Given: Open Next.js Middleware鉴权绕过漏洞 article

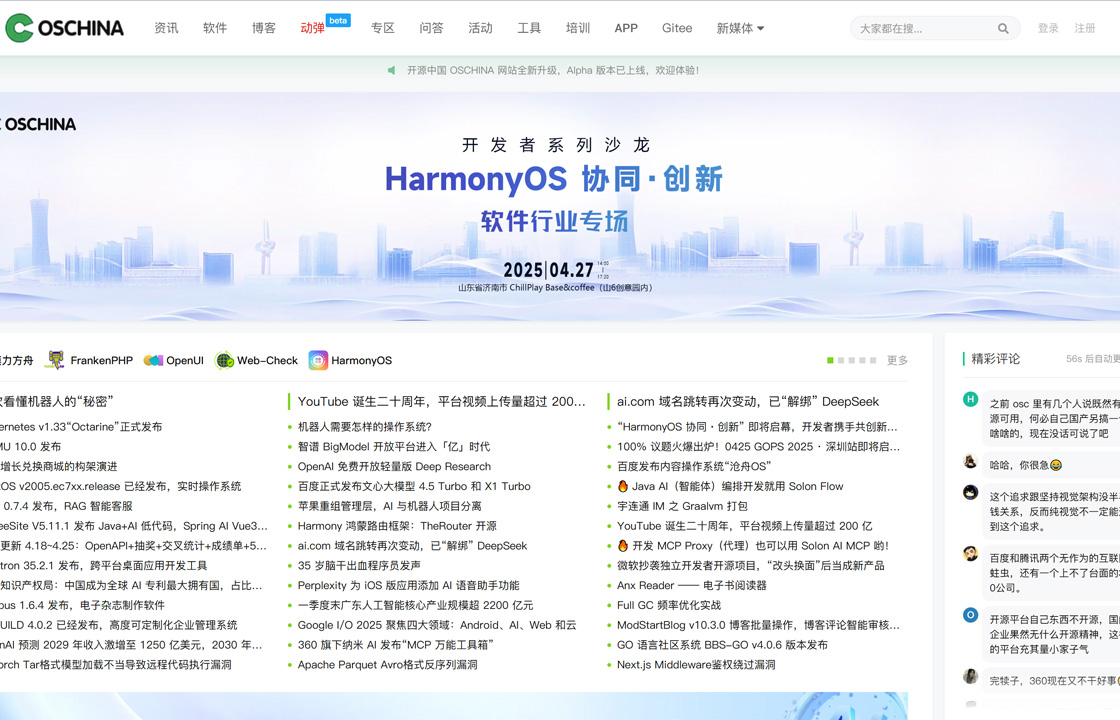Looking at the screenshot, I should (x=696, y=665).
